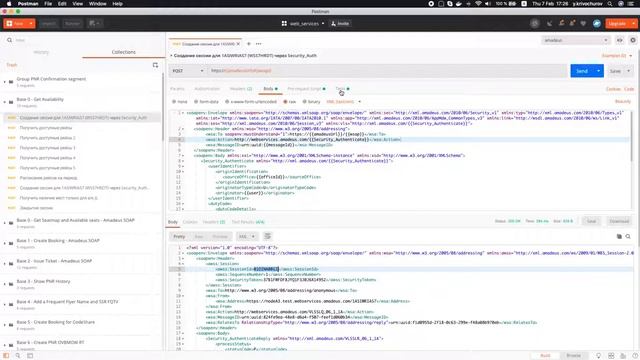Open manage environments gear icon

click(x=633, y=40)
